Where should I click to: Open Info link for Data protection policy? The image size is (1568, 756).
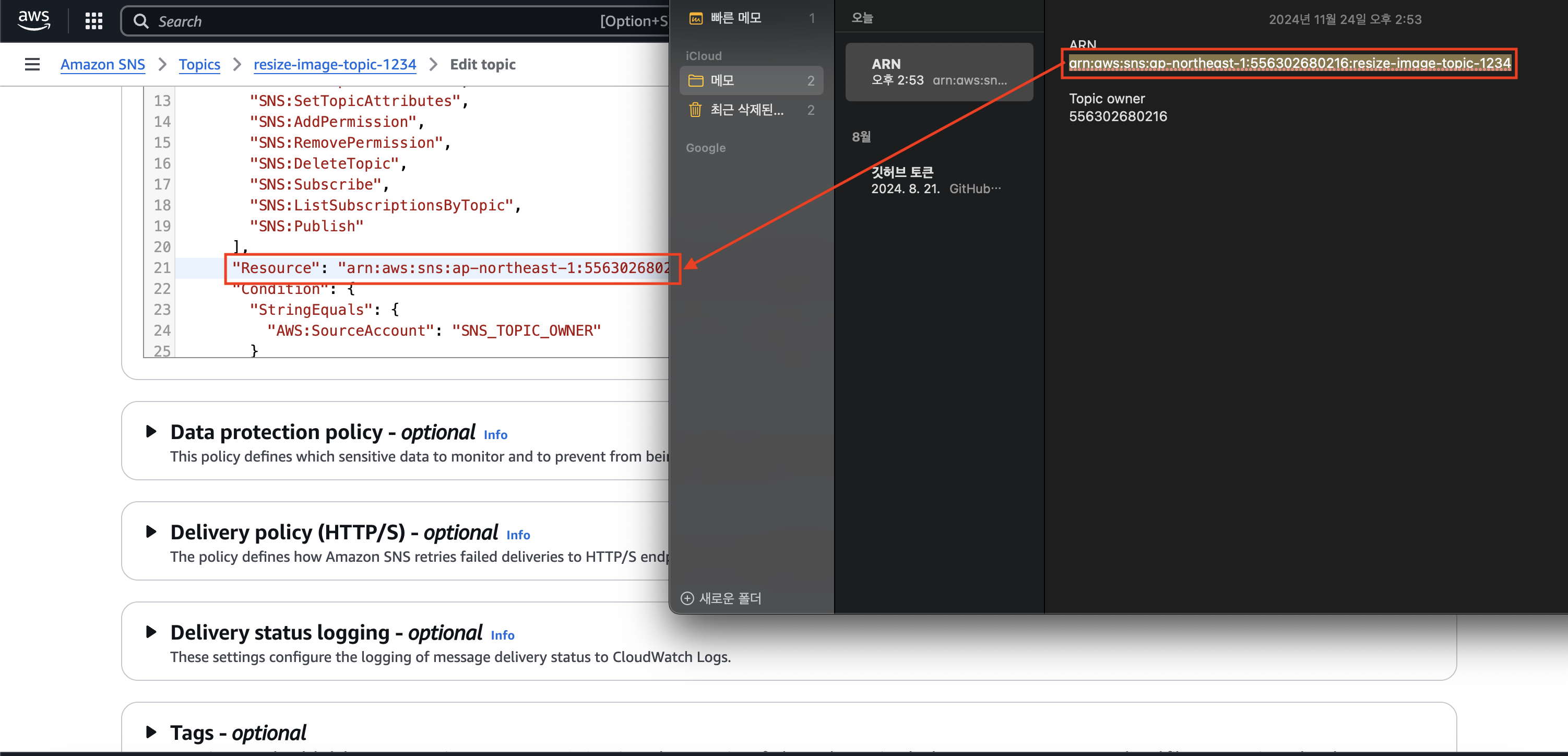(495, 434)
